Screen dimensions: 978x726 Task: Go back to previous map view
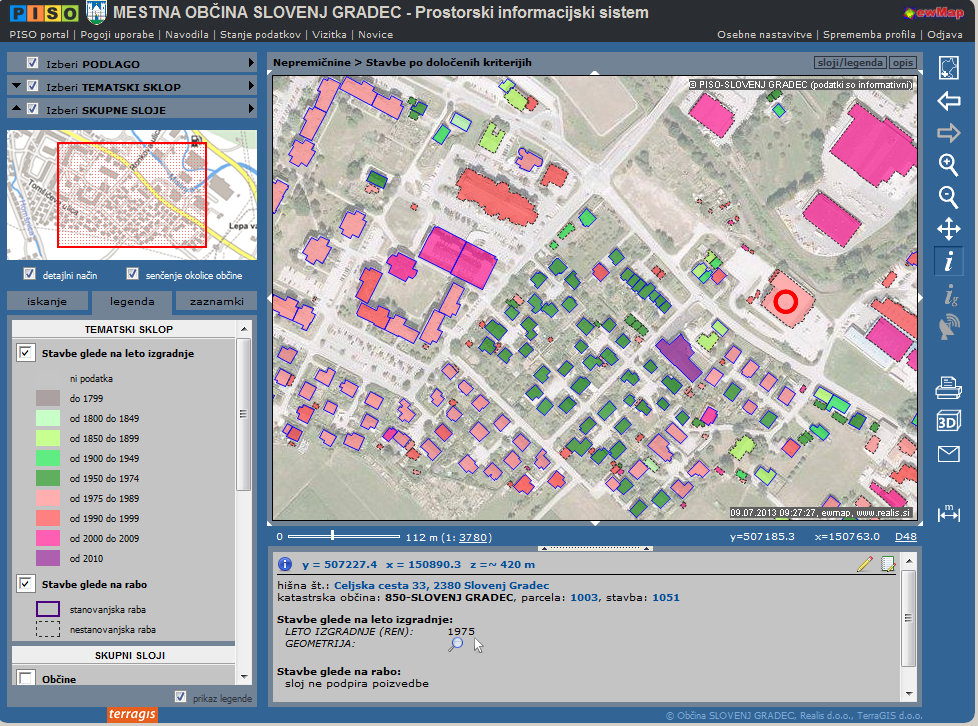[948, 101]
